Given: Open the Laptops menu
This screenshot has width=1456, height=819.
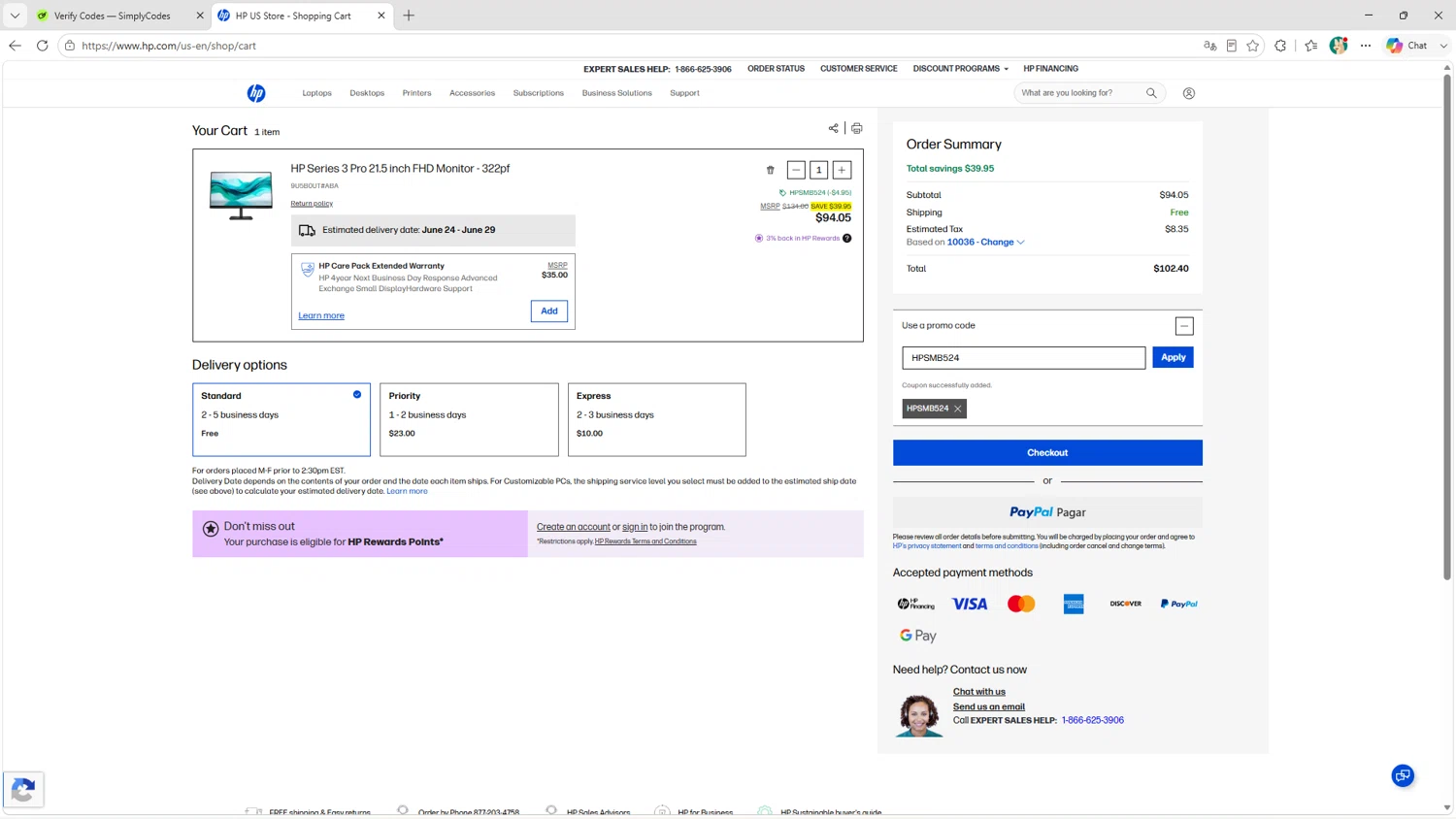Looking at the screenshot, I should point(316,93).
